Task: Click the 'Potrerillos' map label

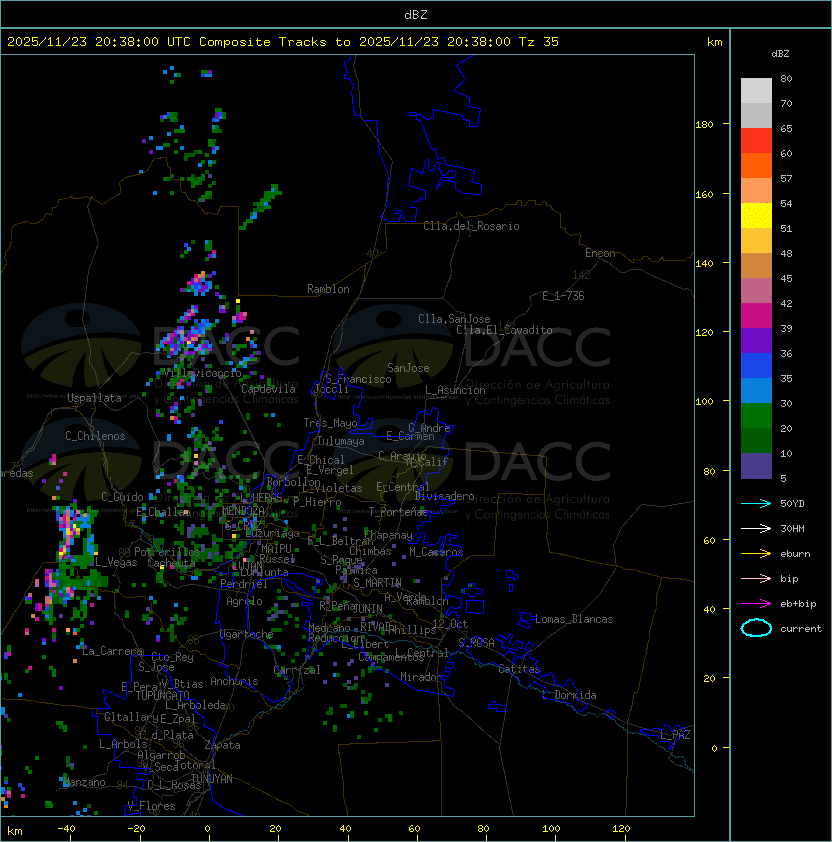Action: coord(167,552)
